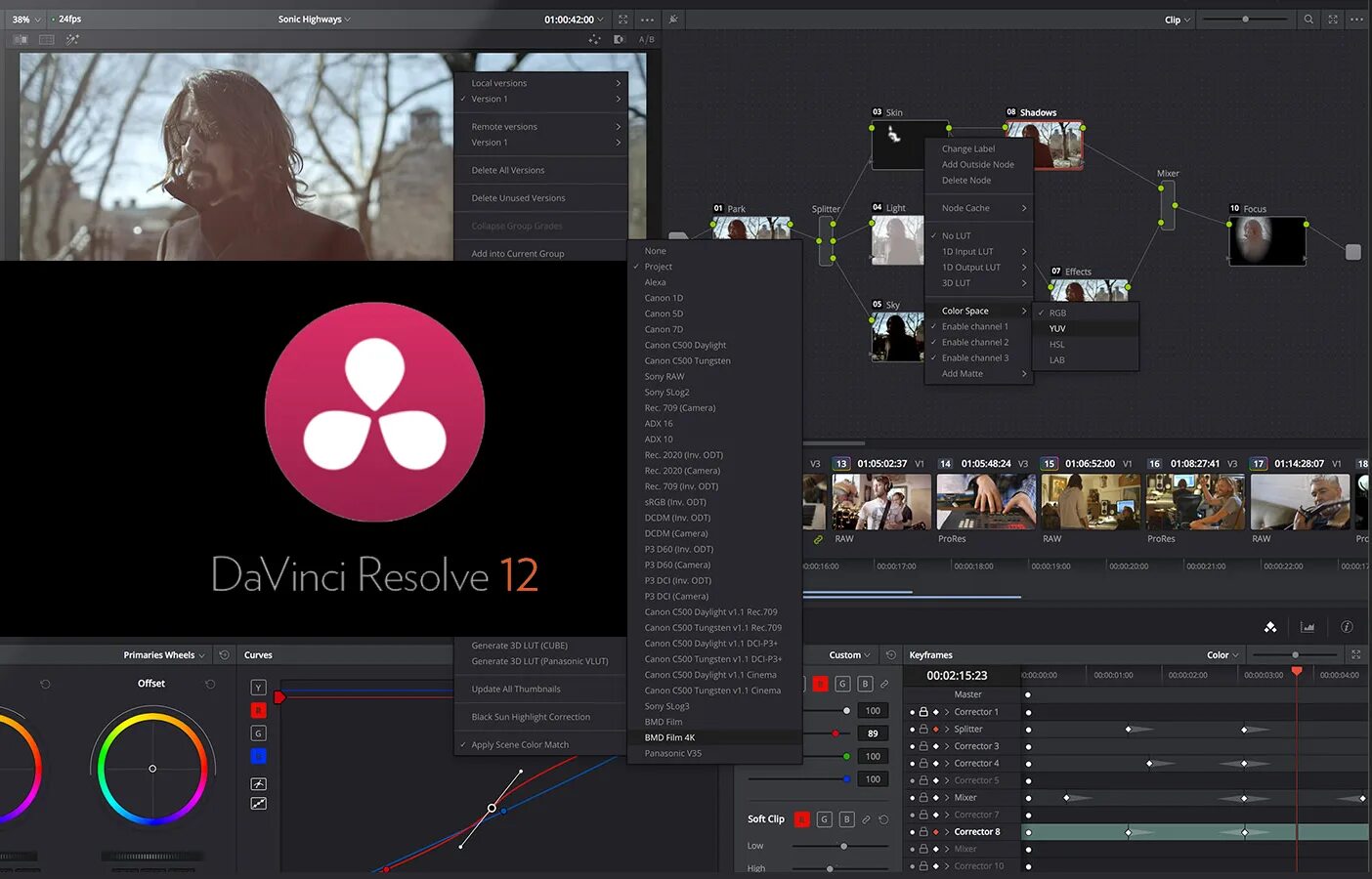Viewport: 1372px width, 879px height.
Task: Adjust the Soft Clip Low slider
Action: click(844, 846)
